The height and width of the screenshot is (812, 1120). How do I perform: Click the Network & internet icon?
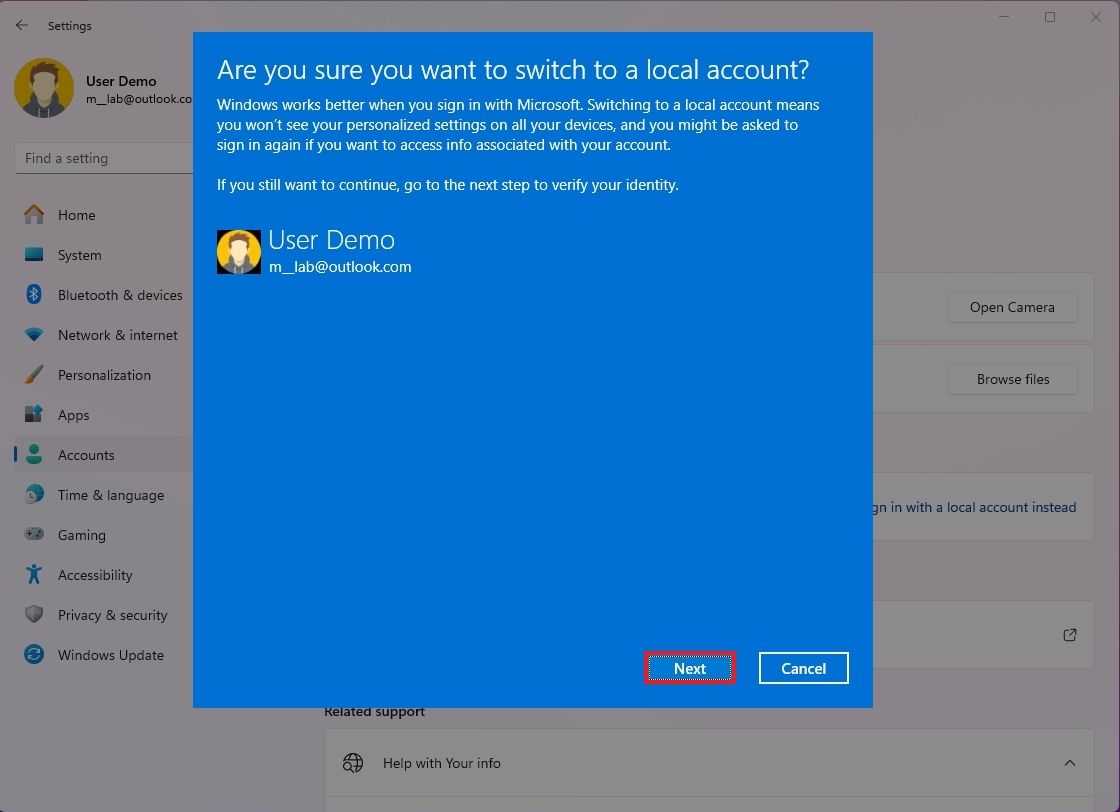(33, 335)
